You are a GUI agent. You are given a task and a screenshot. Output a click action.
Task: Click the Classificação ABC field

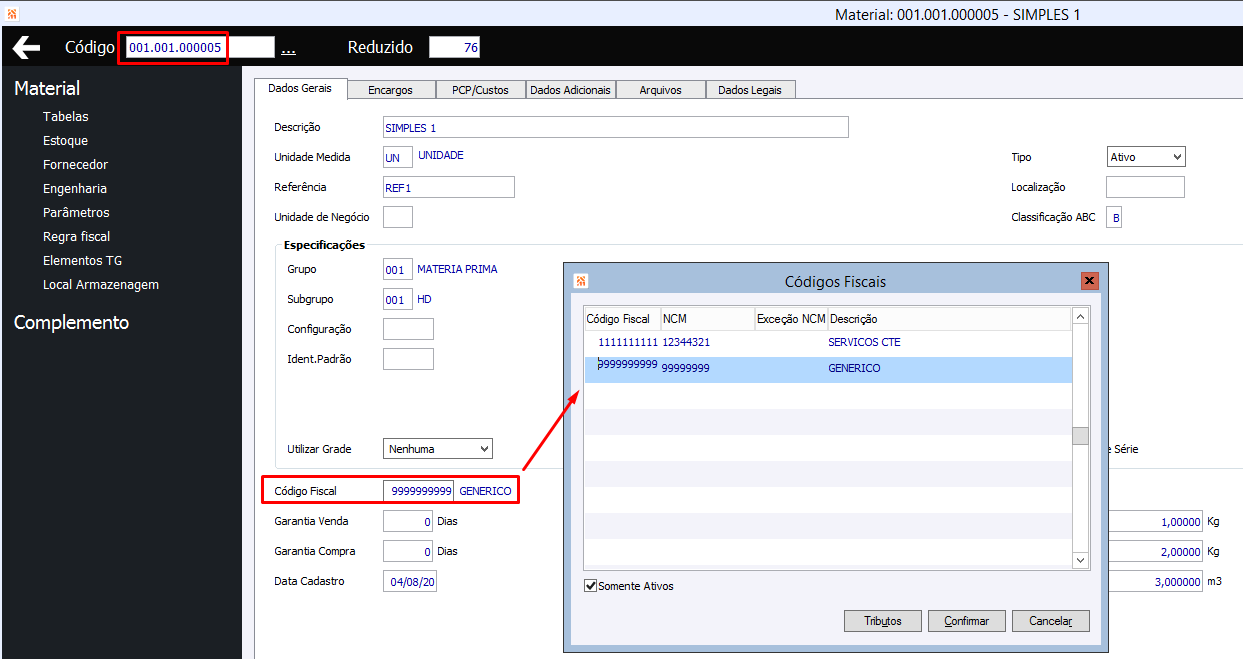(x=1114, y=217)
